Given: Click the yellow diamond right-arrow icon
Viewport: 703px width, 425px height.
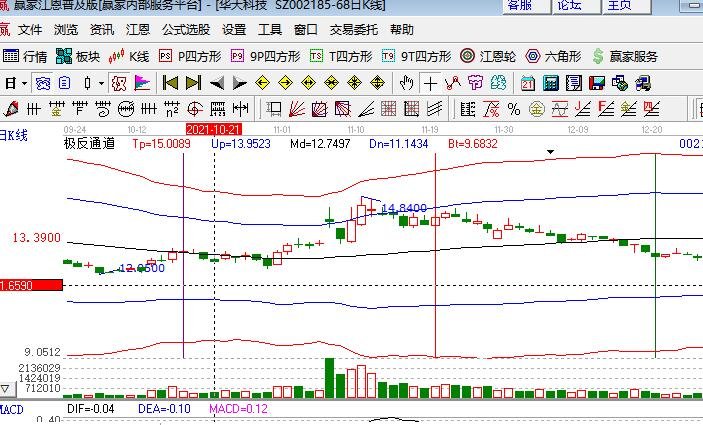Looking at the screenshot, I should [285, 83].
